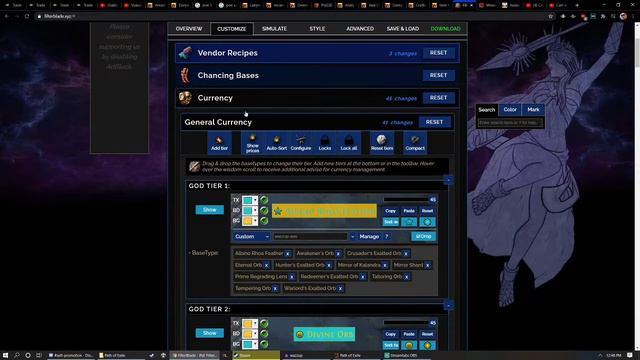This screenshot has height=360, width=640.
Task: Click the Auto-Sort toolbar icon
Action: click(277, 142)
